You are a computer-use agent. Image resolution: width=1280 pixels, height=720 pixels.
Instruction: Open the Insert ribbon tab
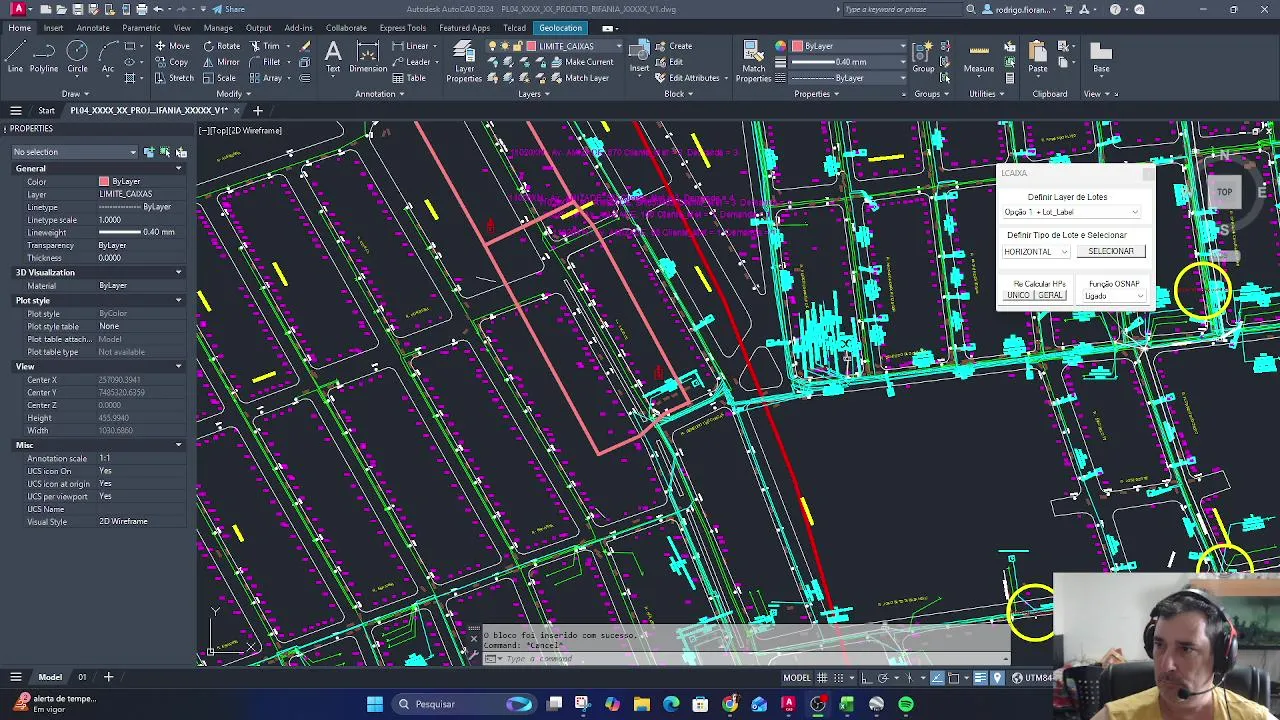[53, 28]
